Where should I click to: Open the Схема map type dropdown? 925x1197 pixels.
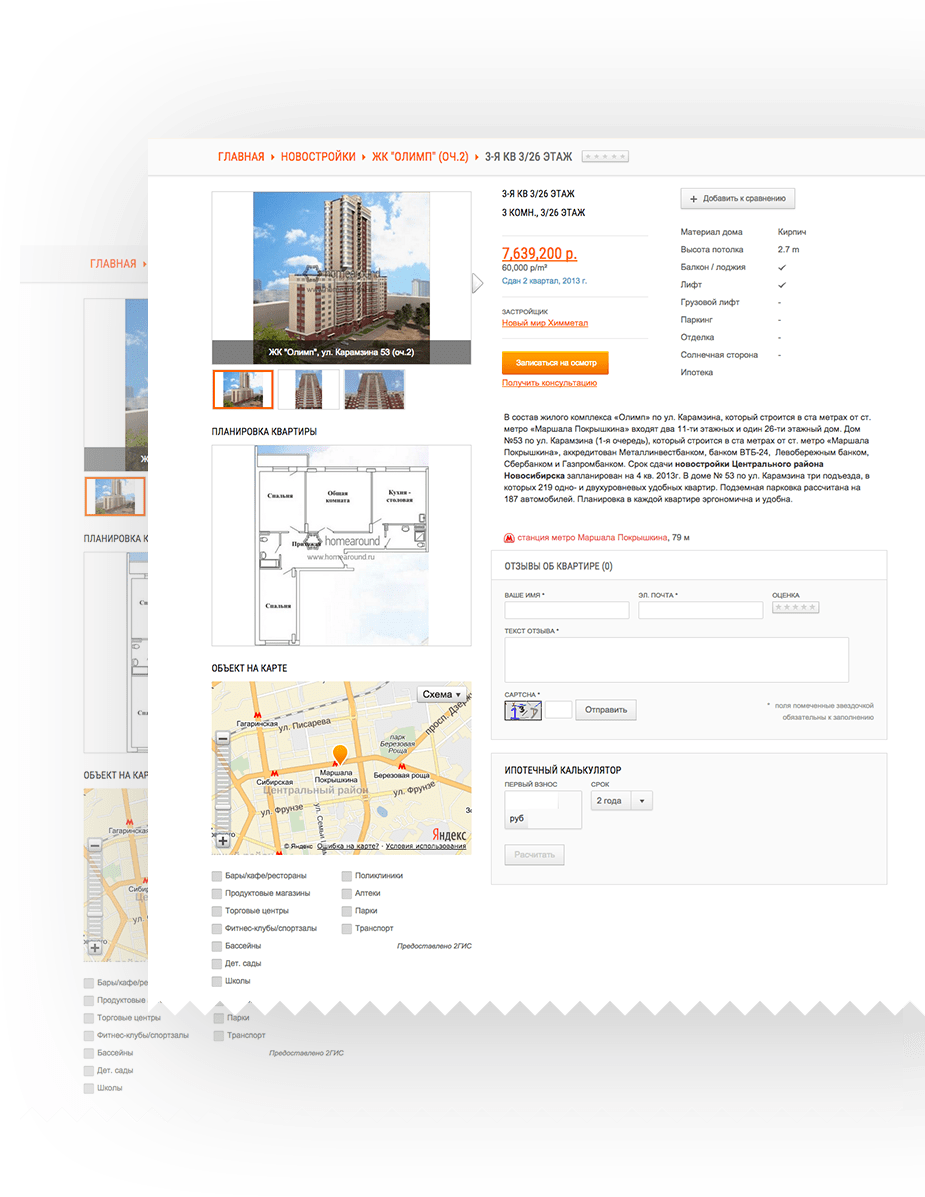coord(441,694)
